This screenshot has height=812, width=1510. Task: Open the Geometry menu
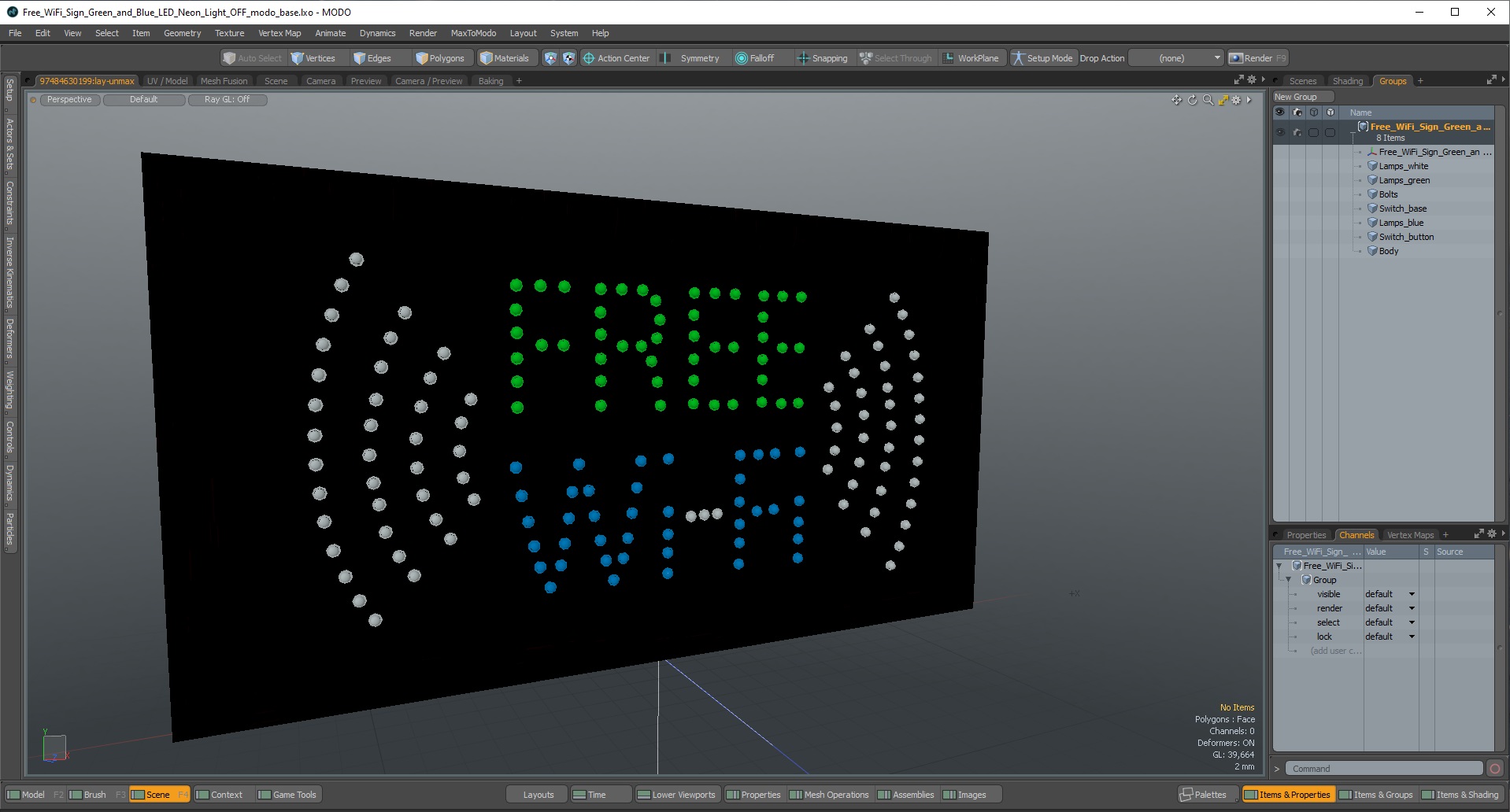(x=182, y=33)
